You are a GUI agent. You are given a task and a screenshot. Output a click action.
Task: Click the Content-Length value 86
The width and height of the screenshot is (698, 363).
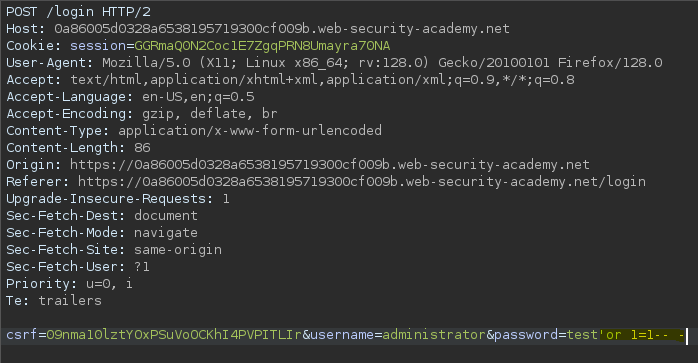(x=142, y=148)
